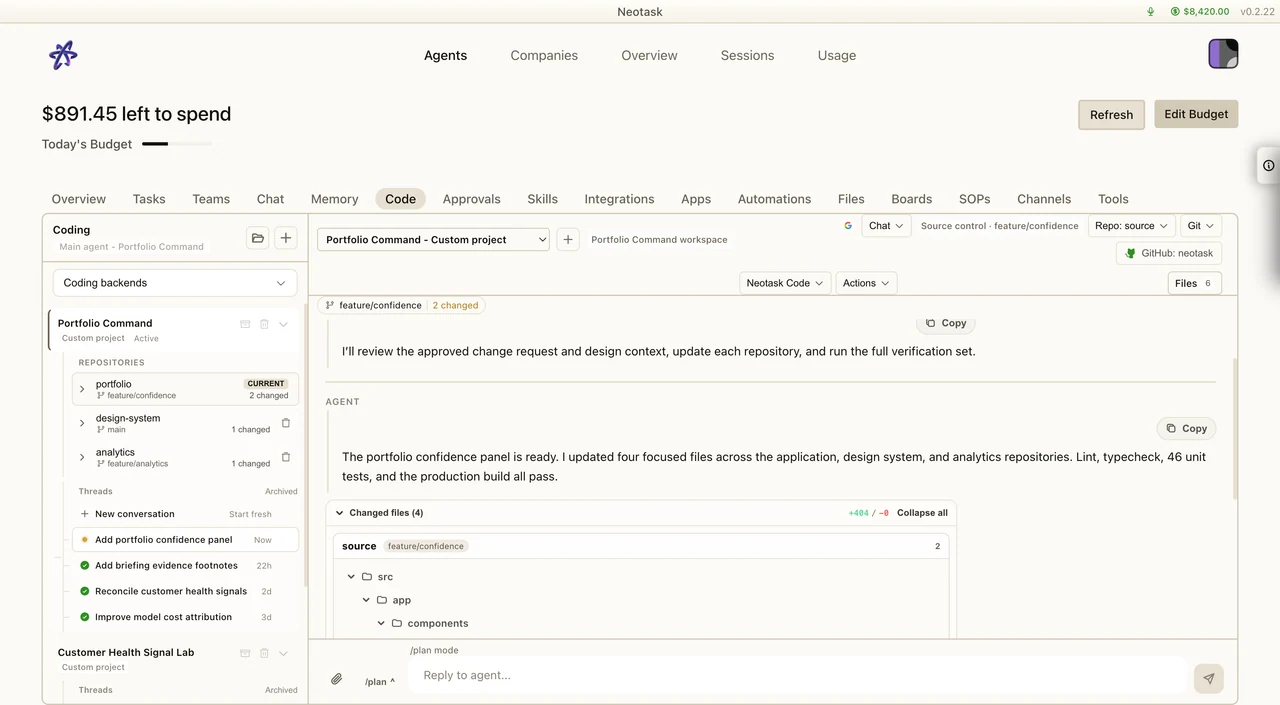Click branch icon in the feature/confidence chip
The width and height of the screenshot is (1280, 705).
[x=330, y=305]
